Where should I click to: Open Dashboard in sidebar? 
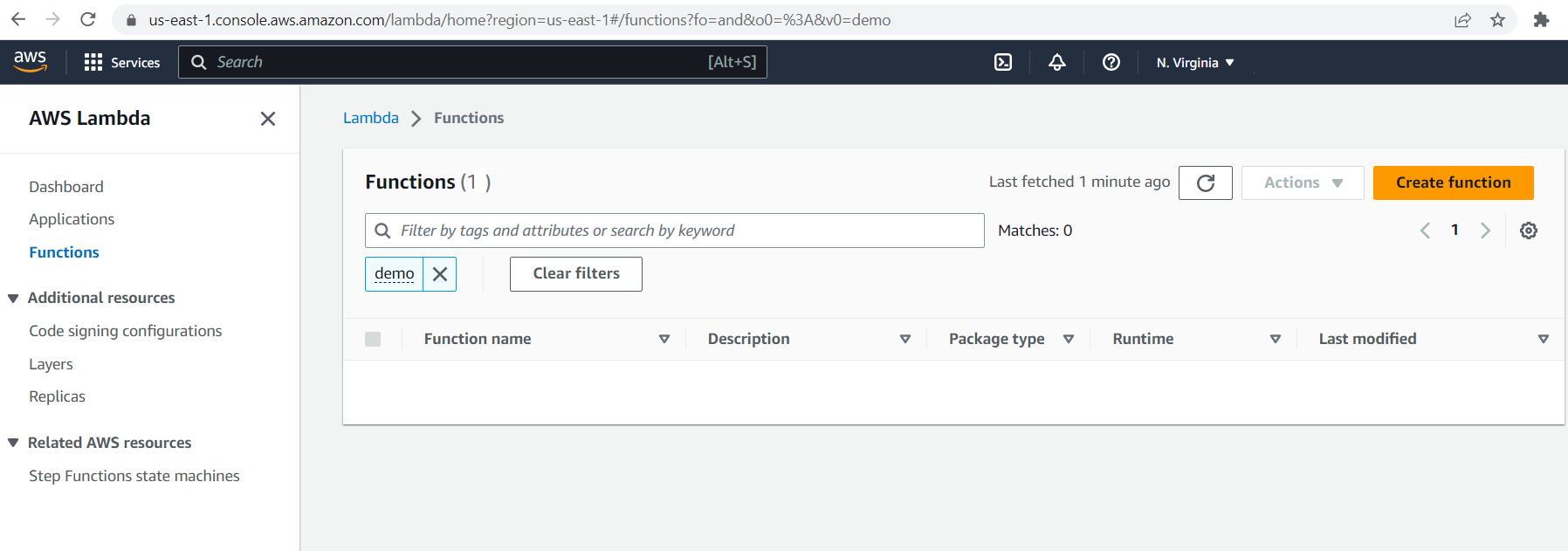pyautogui.click(x=66, y=187)
